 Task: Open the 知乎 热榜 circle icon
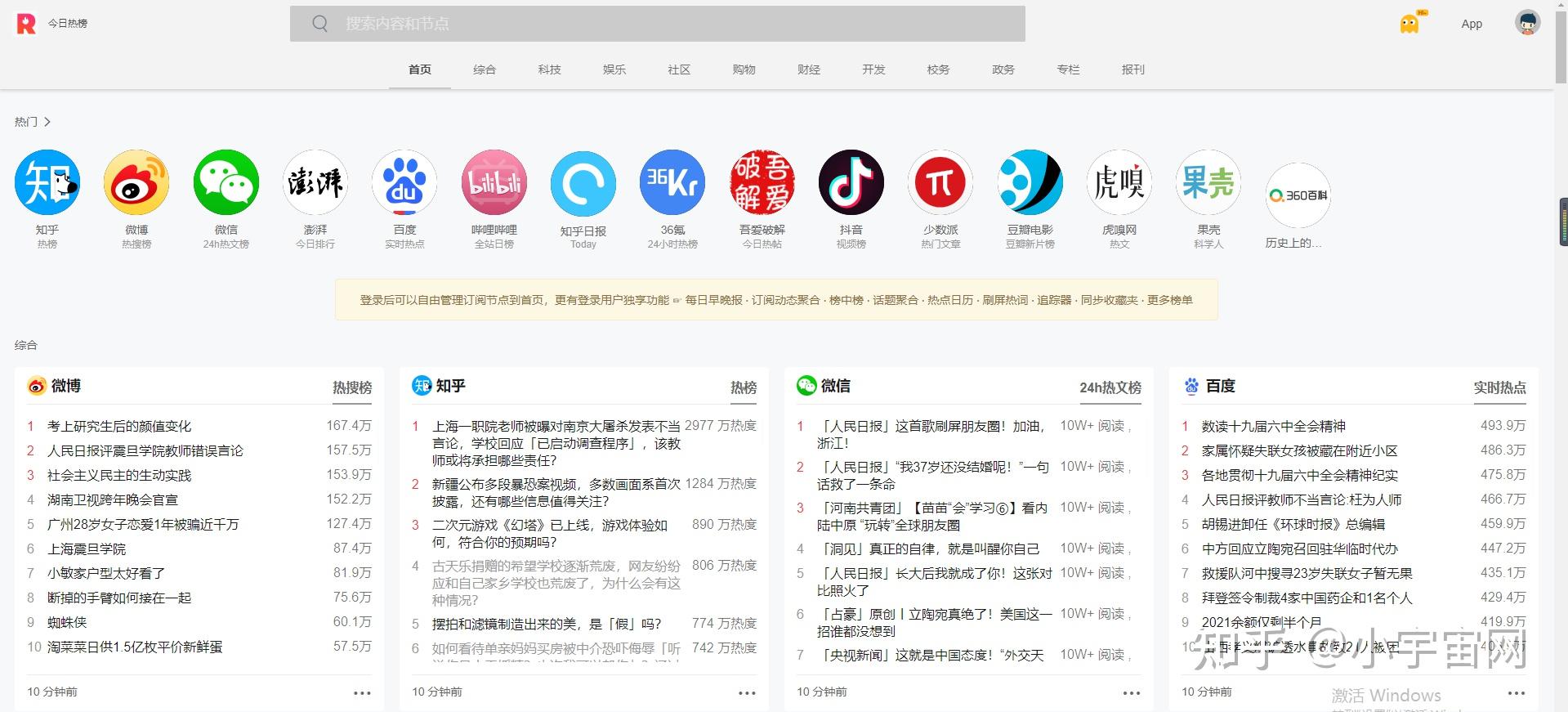click(x=47, y=182)
